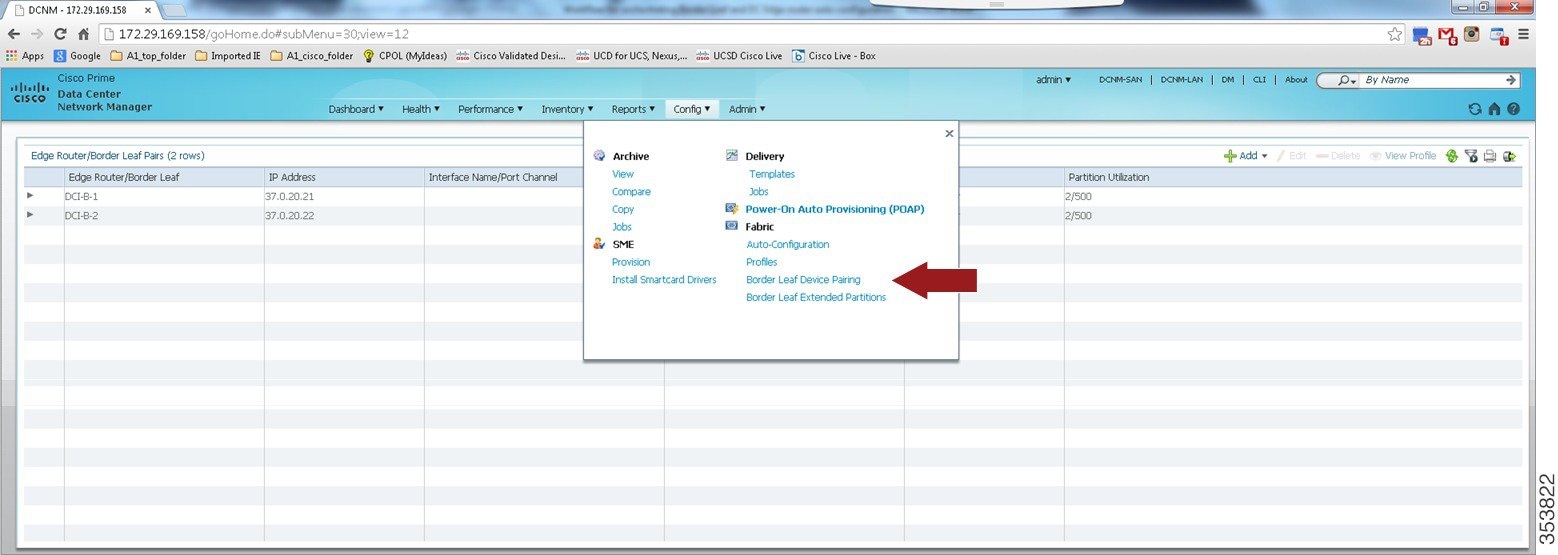This screenshot has width=1558, height=555.
Task: Expand the DCI-B-1 row
Action: (x=30, y=196)
